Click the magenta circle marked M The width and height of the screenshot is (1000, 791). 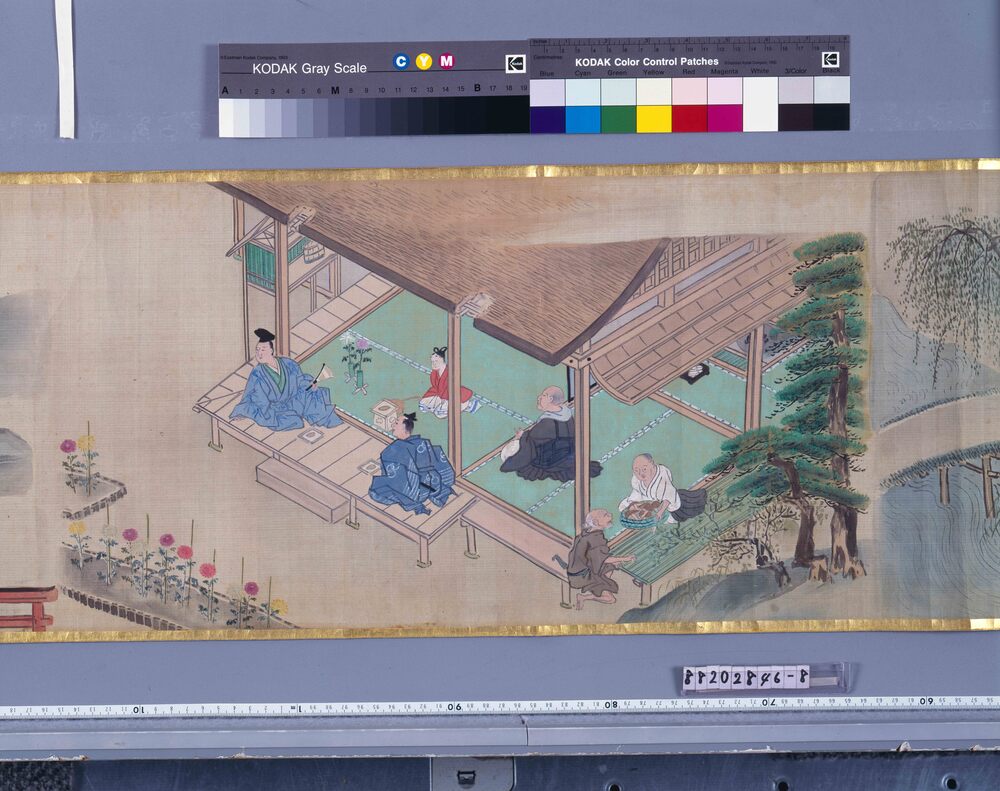(446, 61)
